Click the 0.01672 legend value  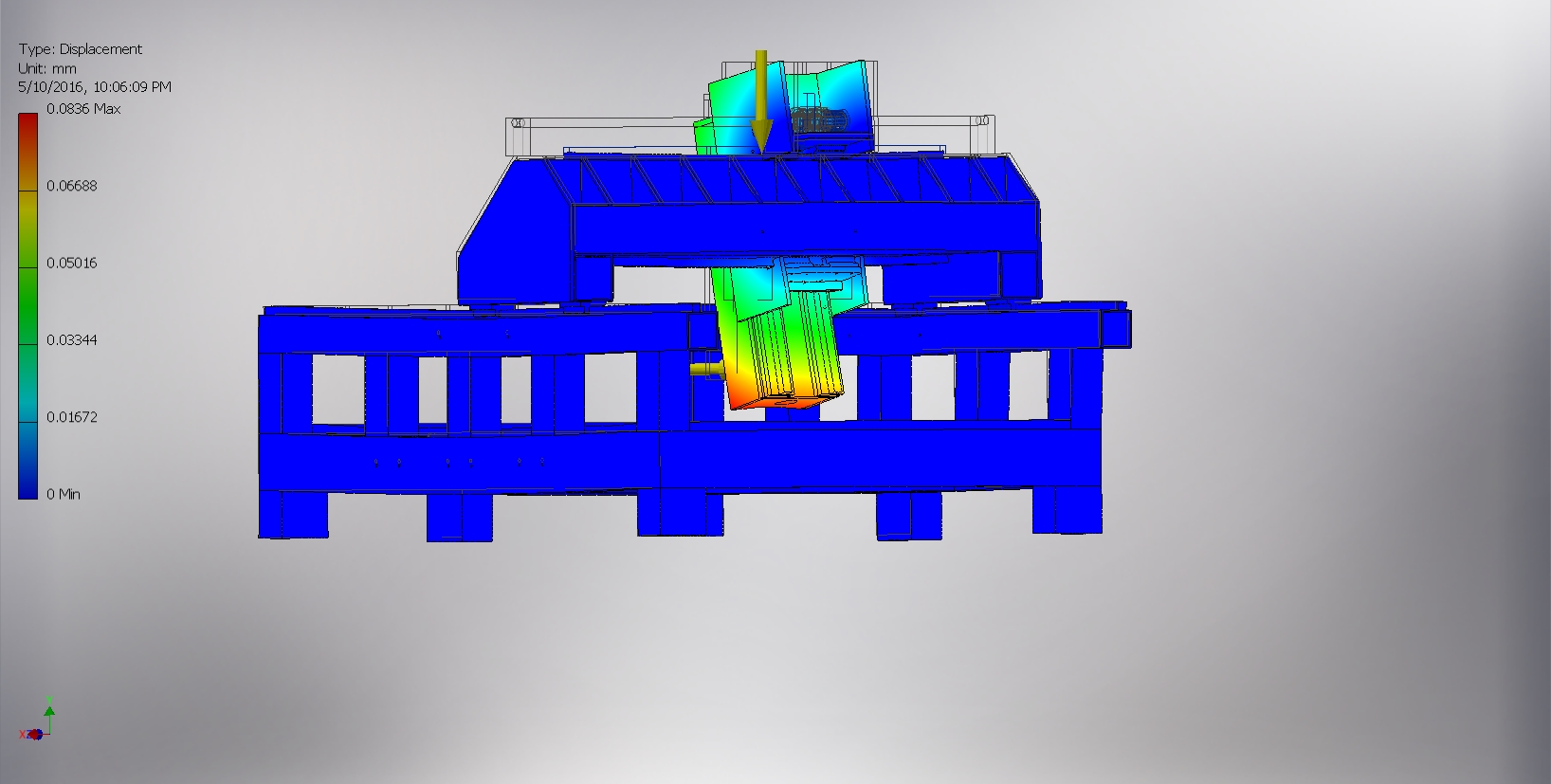72,417
